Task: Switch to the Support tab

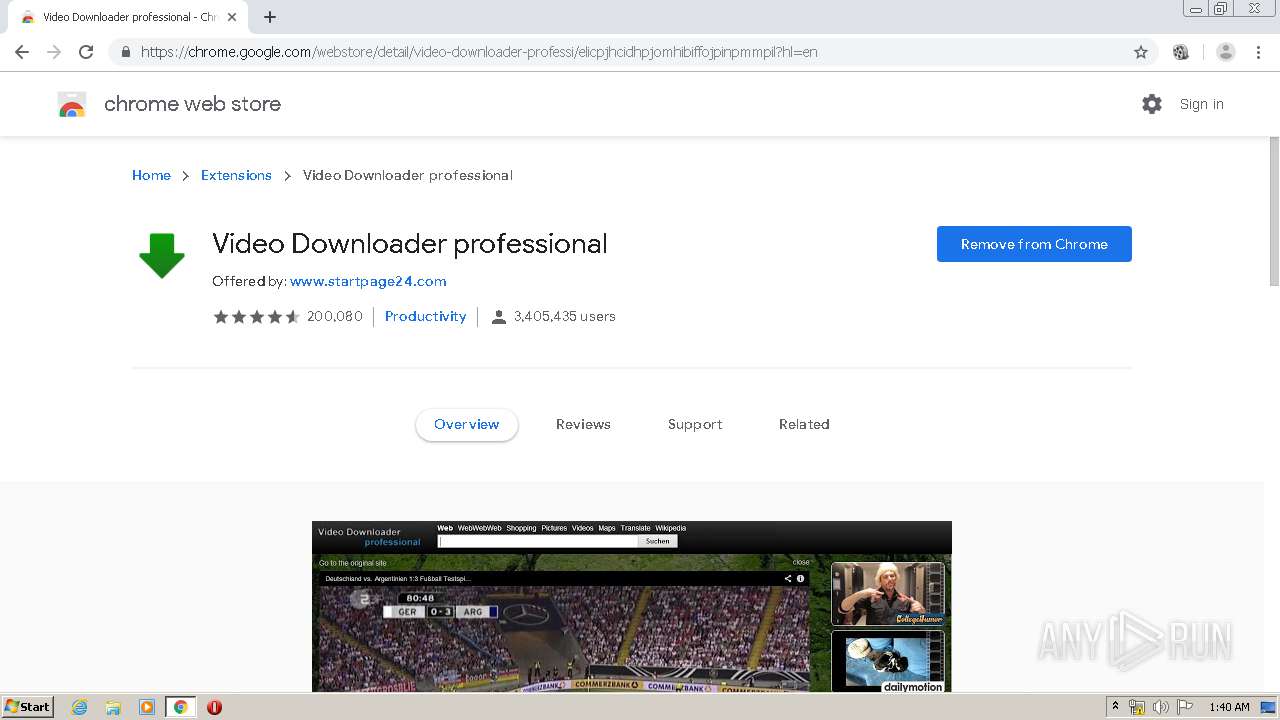Action: point(695,424)
